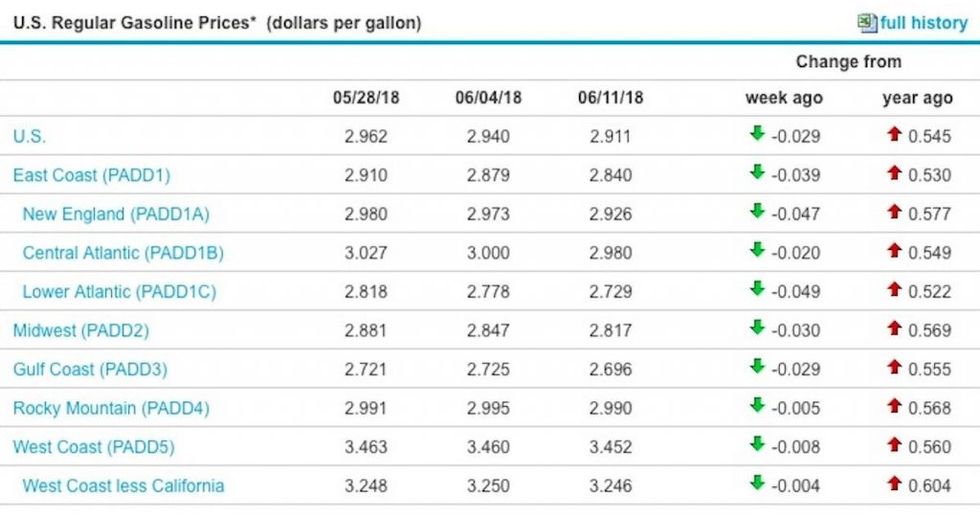Image resolution: width=980 pixels, height=518 pixels.
Task: Click West Coast (PADD5) link
Action: [x=93, y=446]
